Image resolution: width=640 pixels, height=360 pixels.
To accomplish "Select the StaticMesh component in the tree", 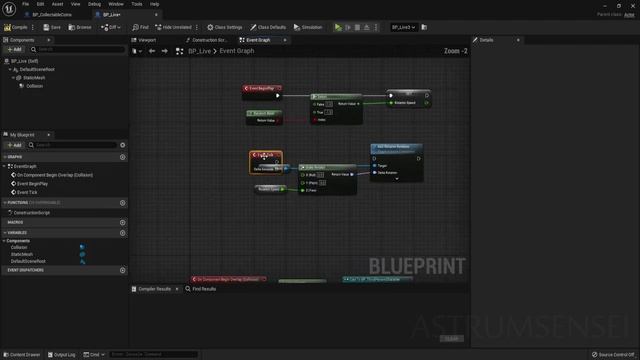I will (x=34, y=78).
